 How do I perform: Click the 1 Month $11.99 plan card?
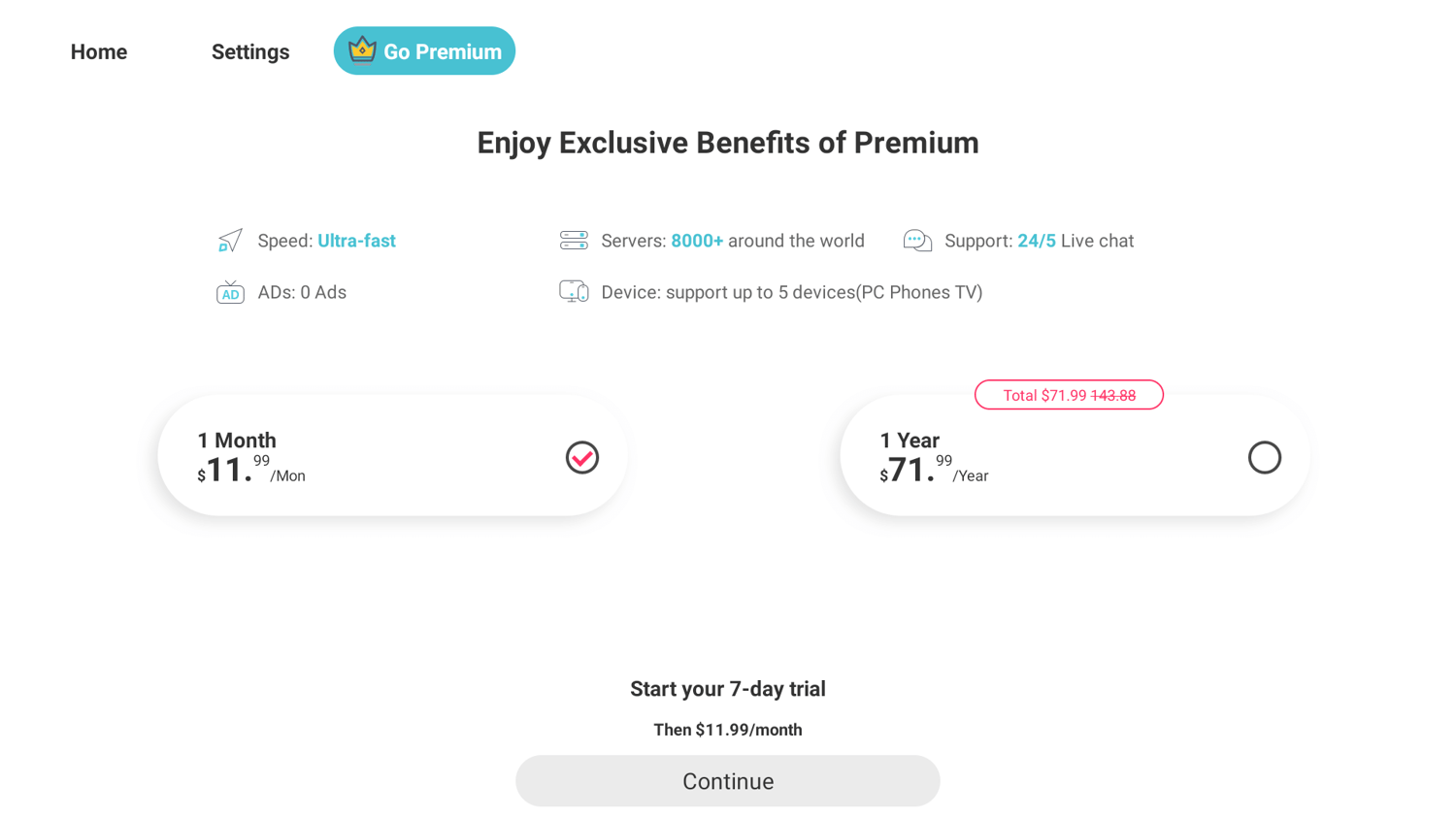[x=392, y=455]
